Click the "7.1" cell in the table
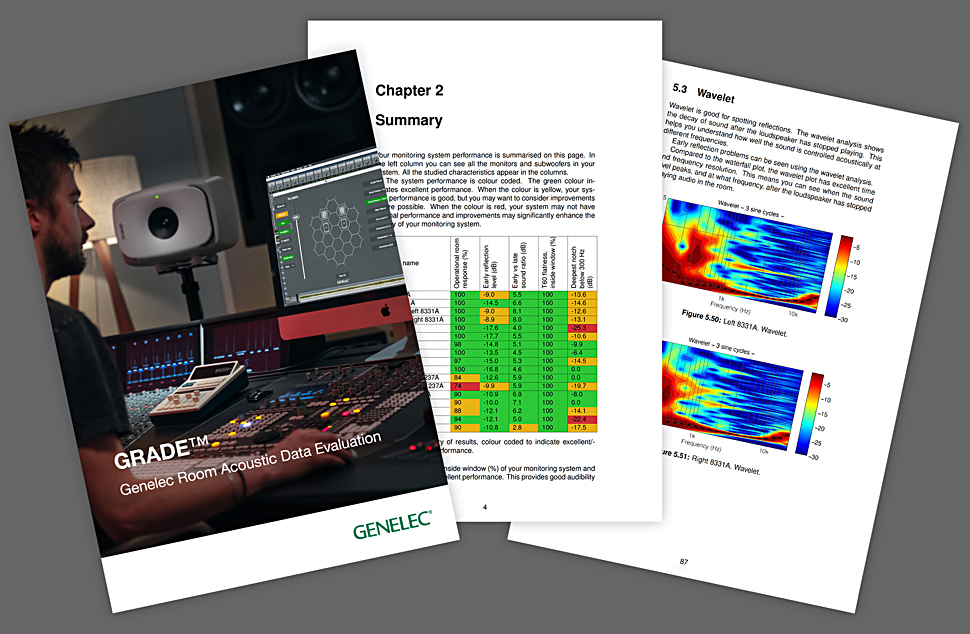 click(523, 403)
